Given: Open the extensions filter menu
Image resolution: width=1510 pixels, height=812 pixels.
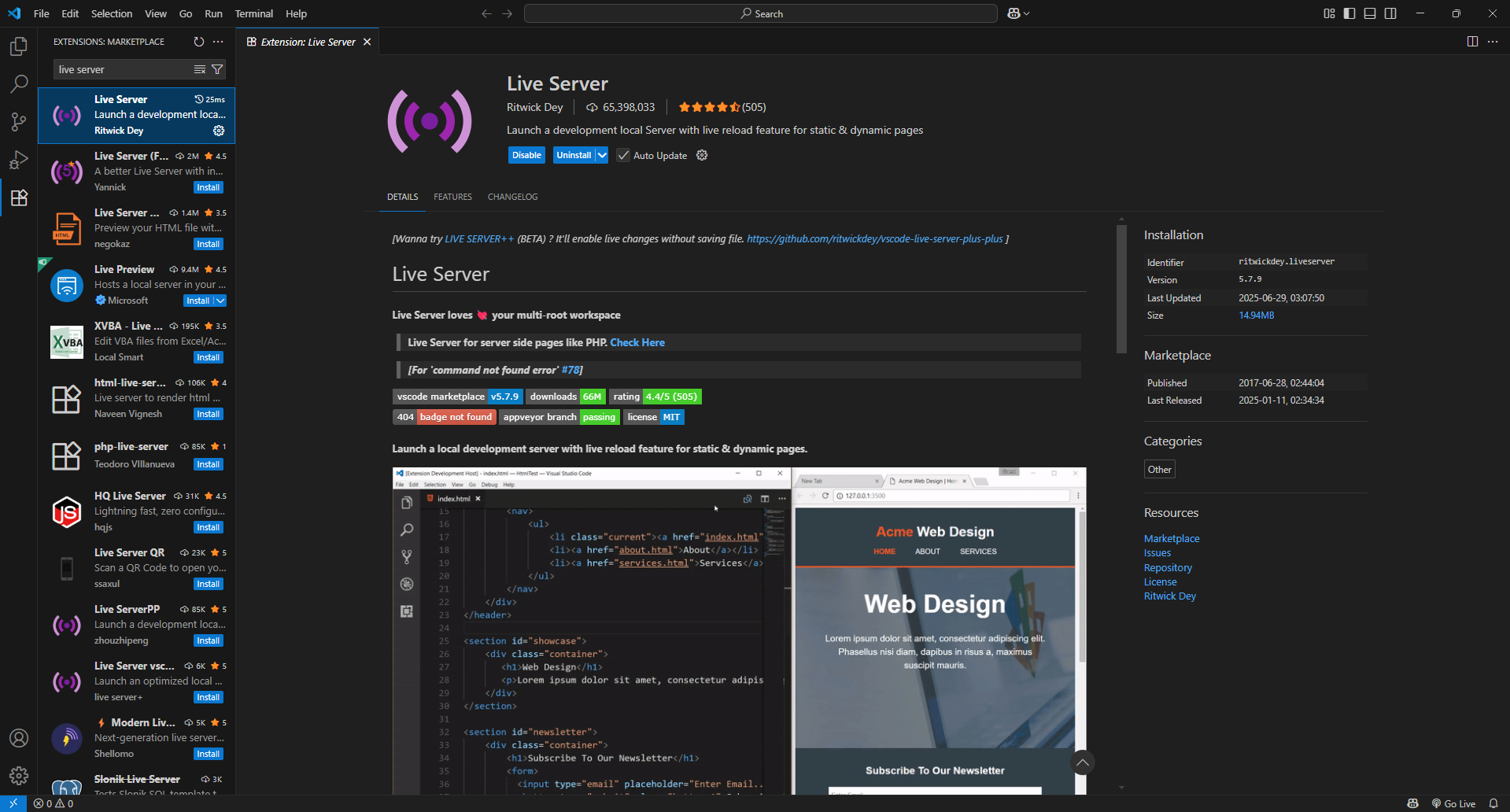Looking at the screenshot, I should 217,69.
